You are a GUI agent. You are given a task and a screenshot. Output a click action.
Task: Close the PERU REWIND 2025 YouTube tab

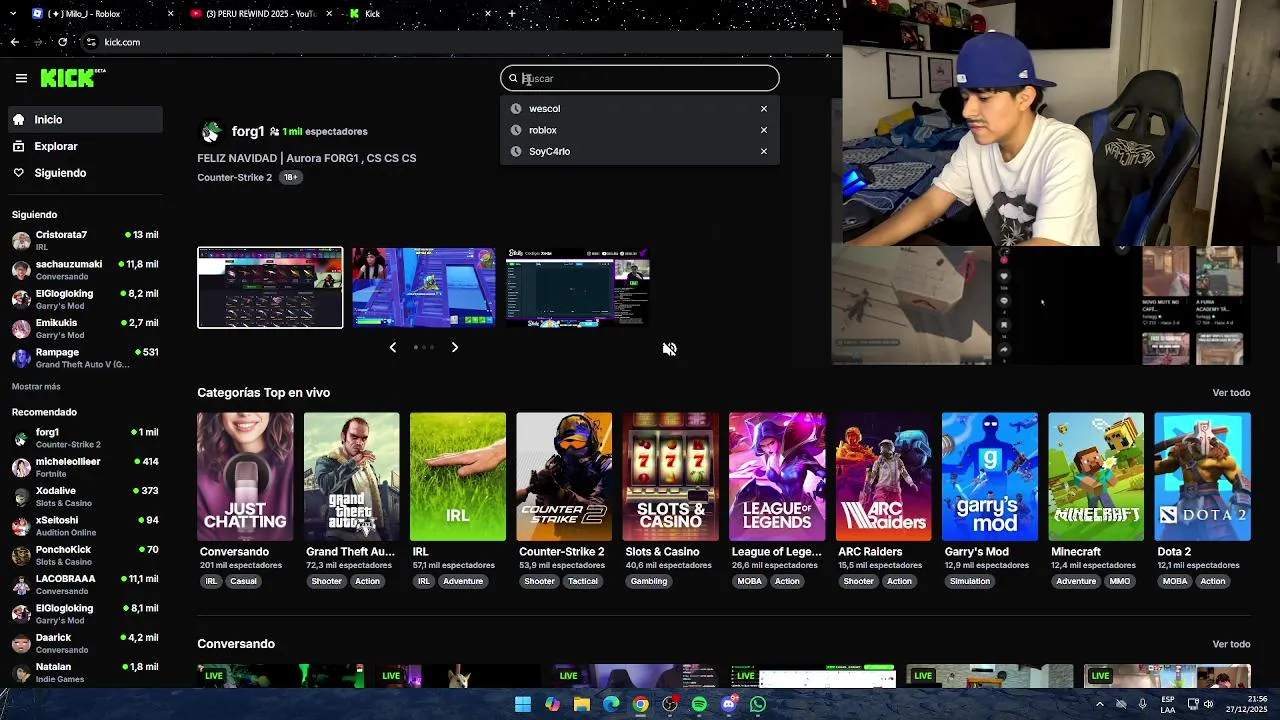pyautogui.click(x=329, y=14)
